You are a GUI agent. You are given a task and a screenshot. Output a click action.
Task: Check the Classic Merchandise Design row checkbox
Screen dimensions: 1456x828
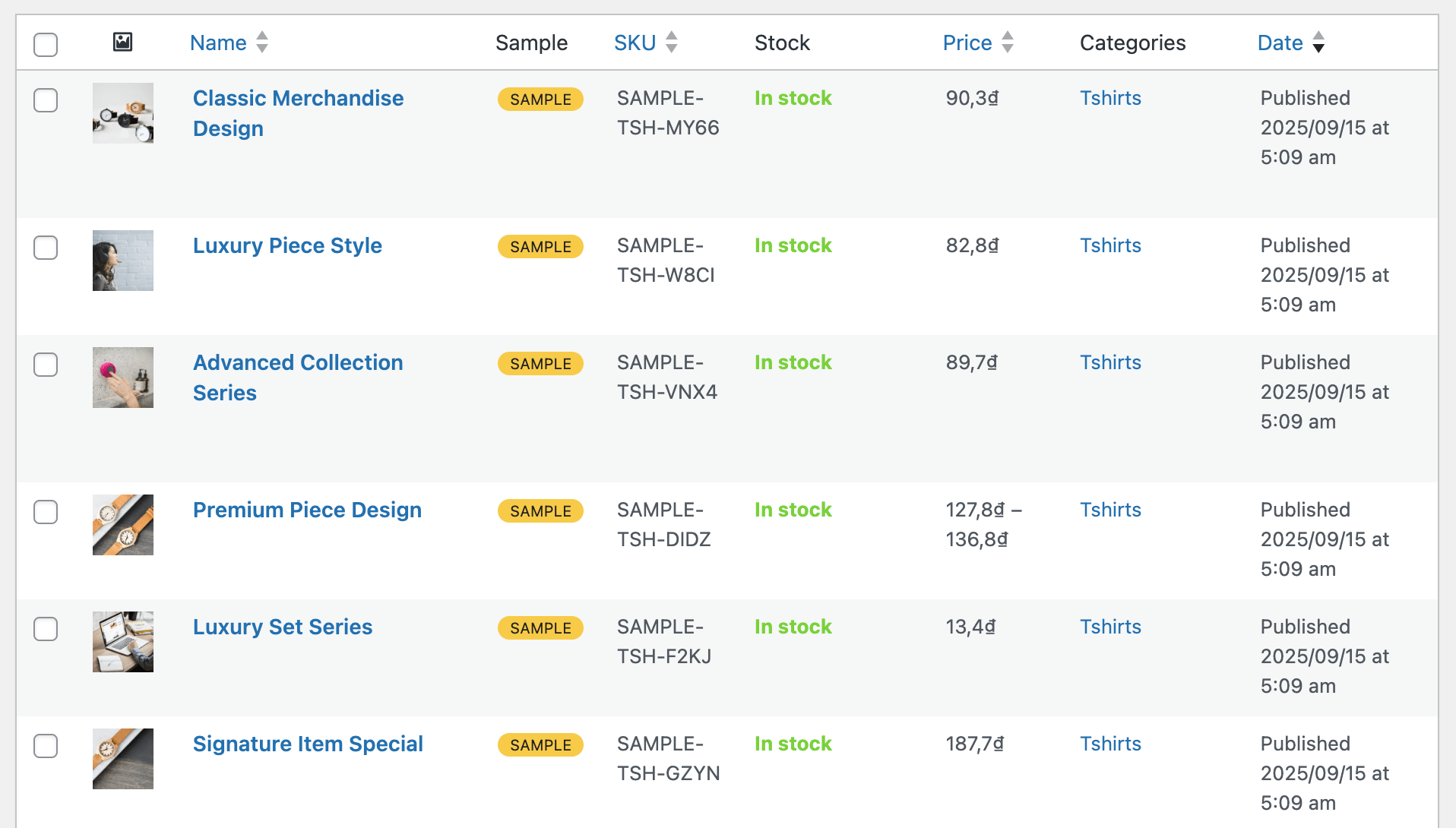coord(46,100)
